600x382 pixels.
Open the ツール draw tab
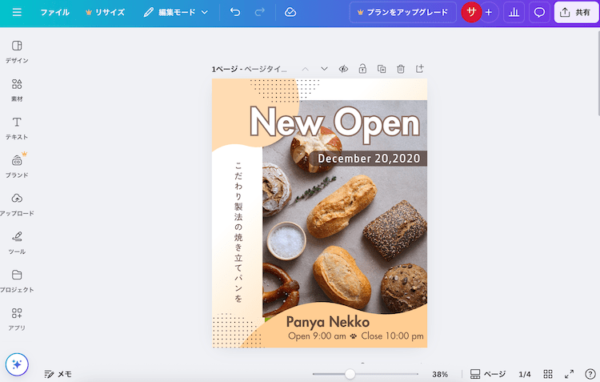[x=17, y=243]
